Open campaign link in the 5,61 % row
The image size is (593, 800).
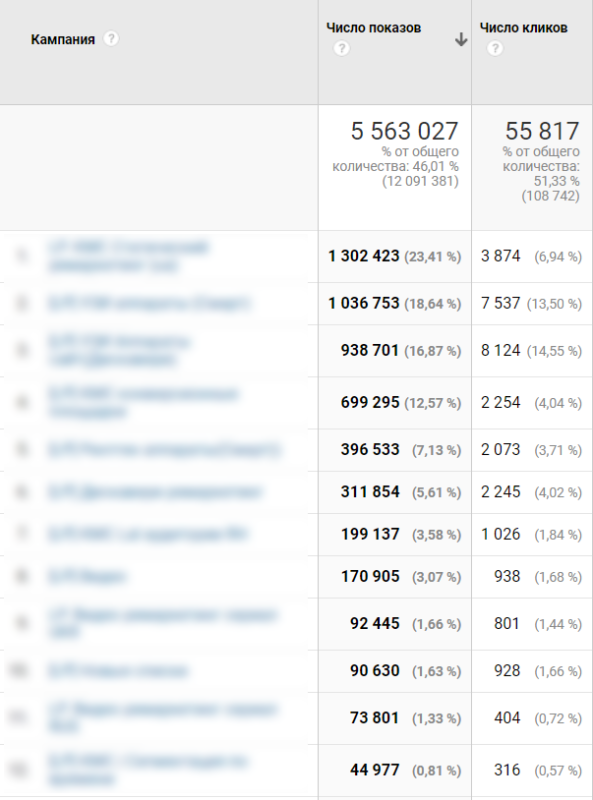(x=155, y=492)
